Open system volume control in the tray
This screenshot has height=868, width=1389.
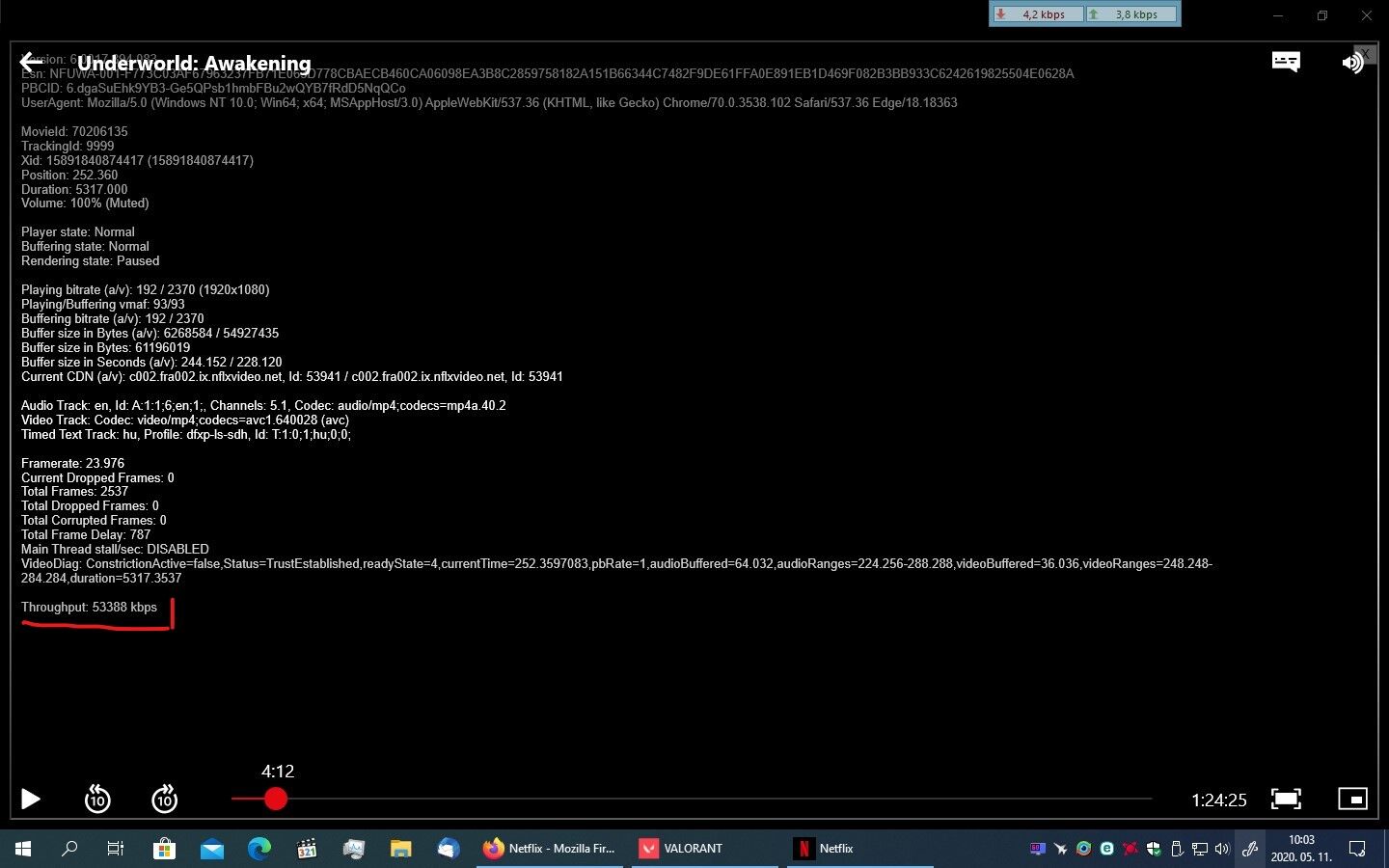[1222, 849]
